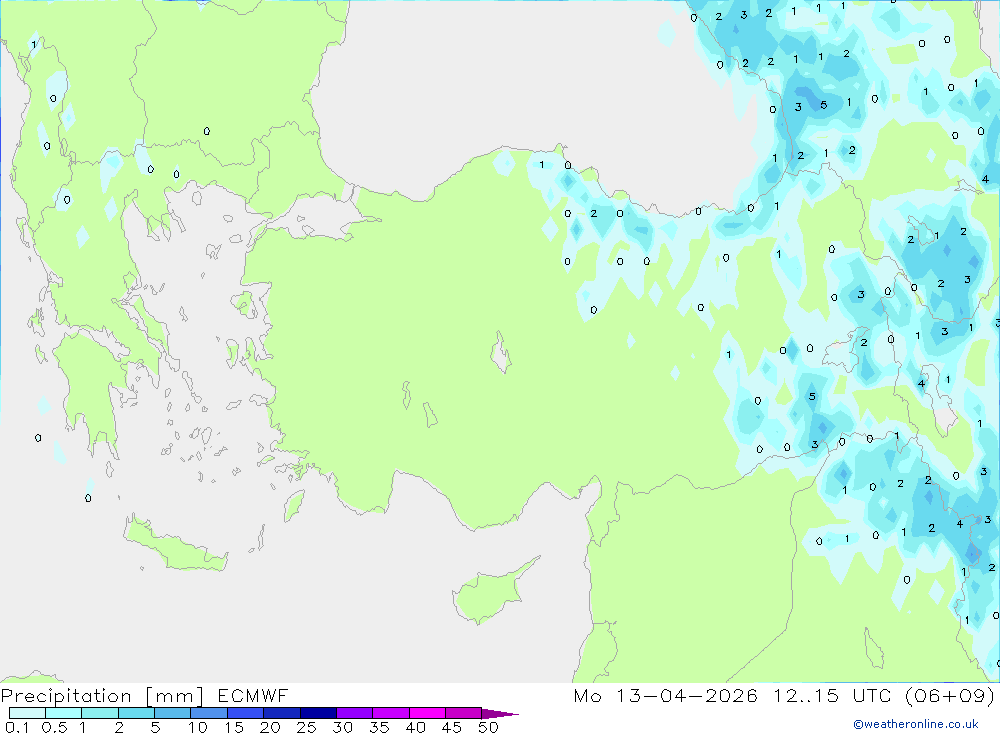
Task: Click the 20–25 mm legend color swatch
Action: point(282,713)
